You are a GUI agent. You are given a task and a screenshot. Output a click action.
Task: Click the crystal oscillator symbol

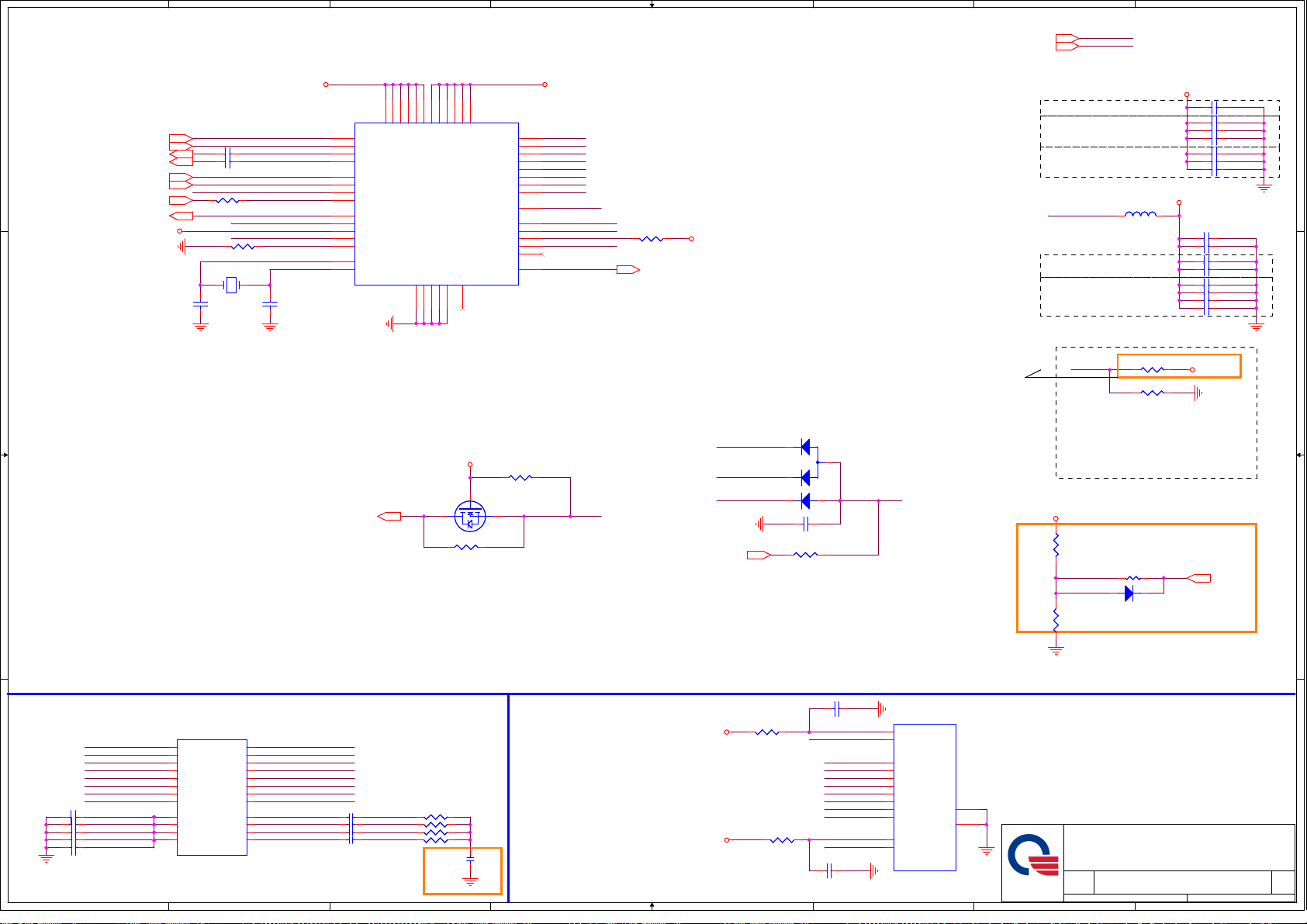click(231, 286)
